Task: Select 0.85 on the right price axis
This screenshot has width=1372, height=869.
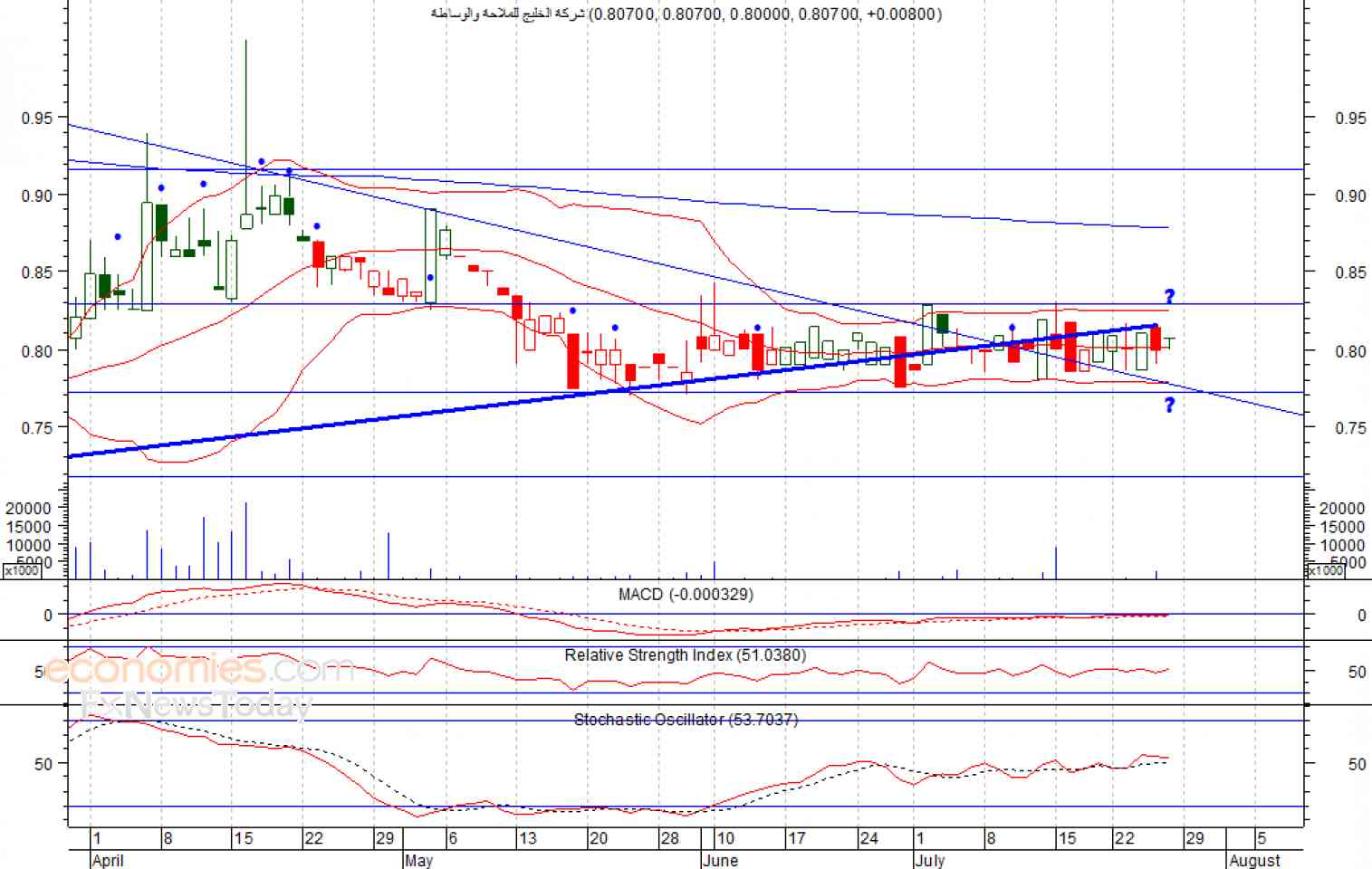Action: [1350, 272]
